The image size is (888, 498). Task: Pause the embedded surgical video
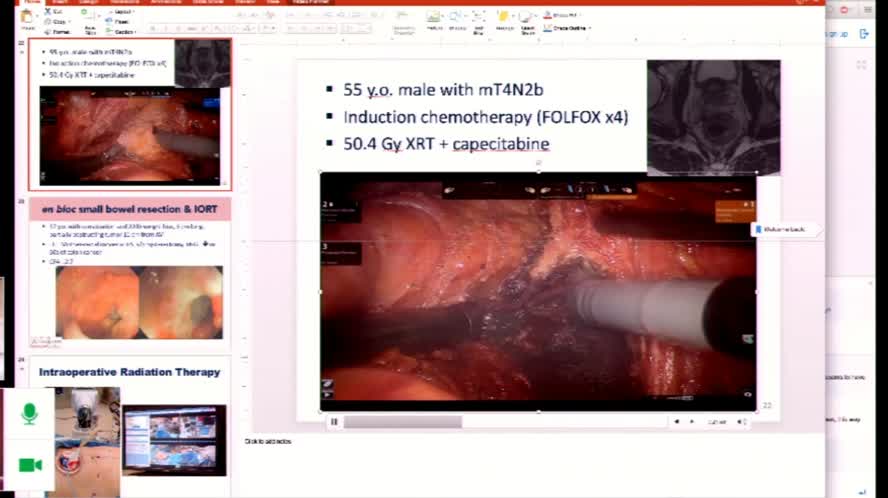click(334, 422)
